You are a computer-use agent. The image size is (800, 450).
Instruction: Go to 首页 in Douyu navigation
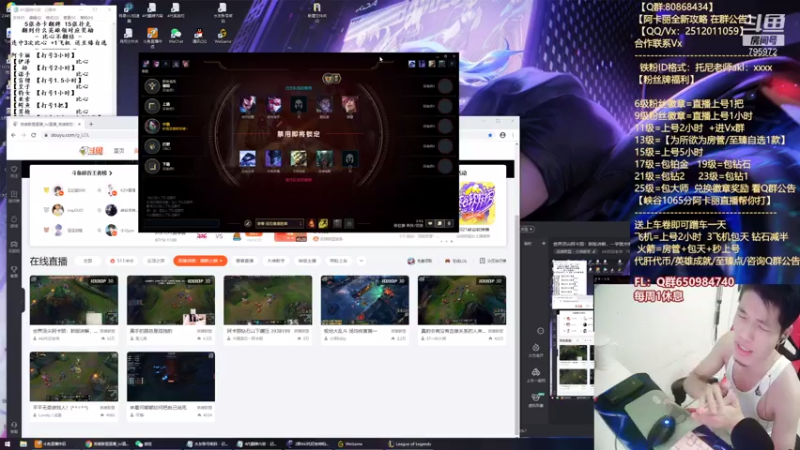pos(119,151)
